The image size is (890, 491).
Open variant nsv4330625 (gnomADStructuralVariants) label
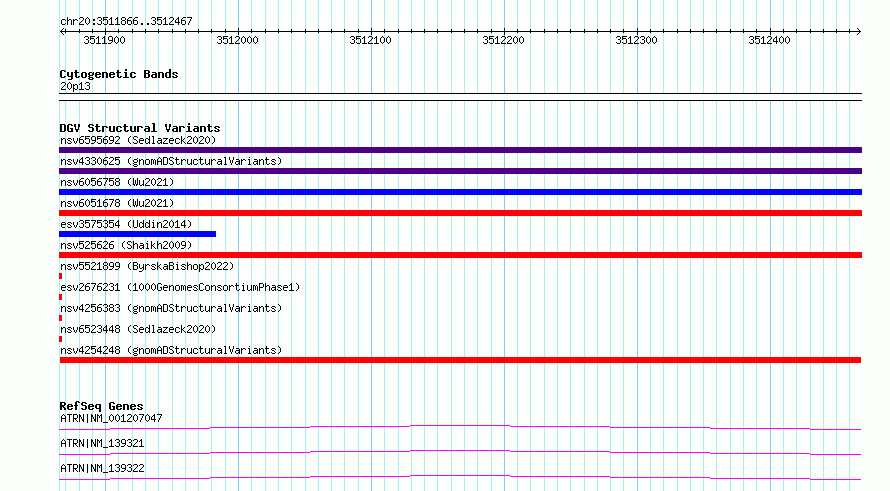pyautogui.click(x=171, y=161)
